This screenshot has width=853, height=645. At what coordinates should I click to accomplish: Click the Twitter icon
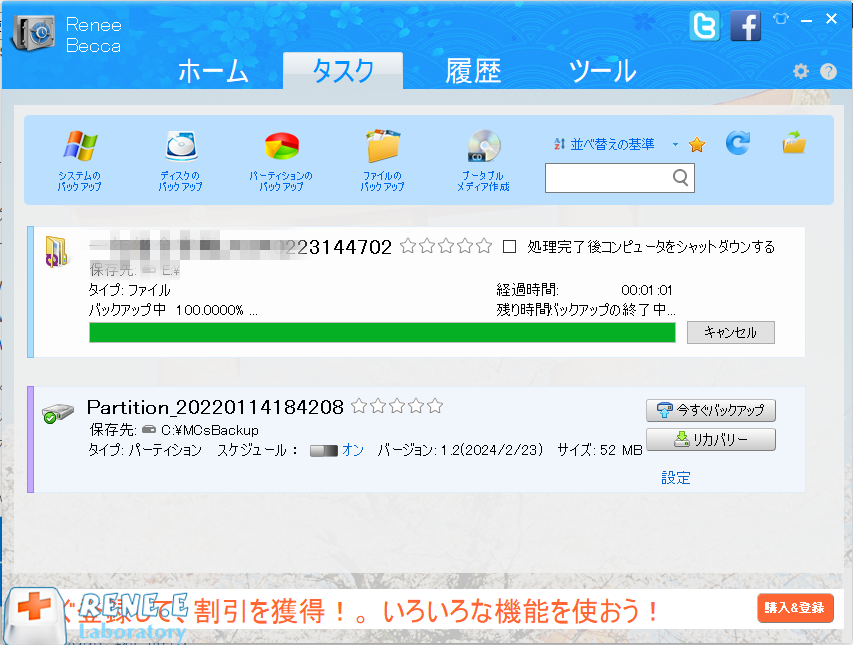tap(704, 26)
